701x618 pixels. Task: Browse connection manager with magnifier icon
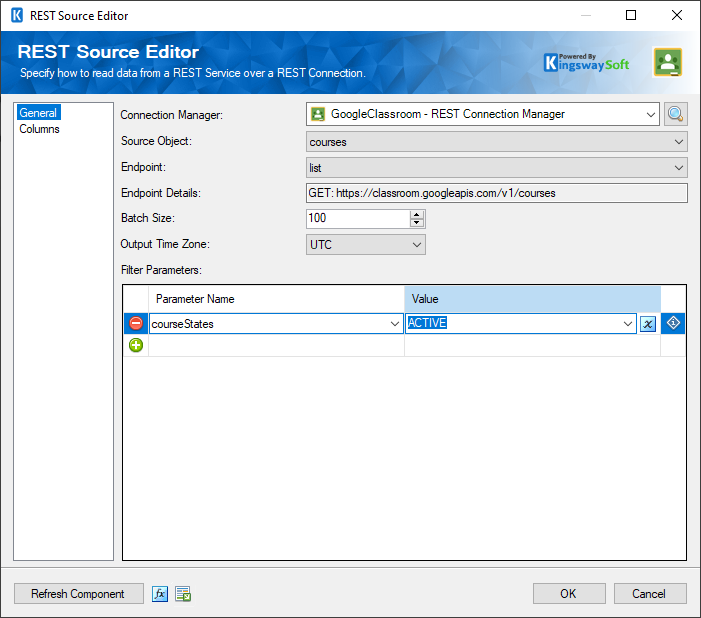(x=675, y=114)
